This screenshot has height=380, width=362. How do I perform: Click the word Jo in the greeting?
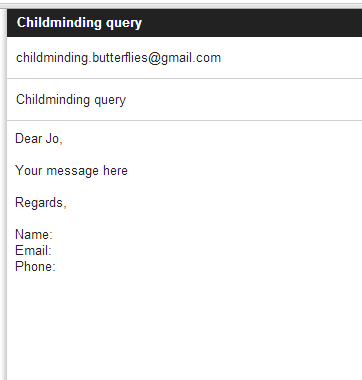(x=53, y=138)
